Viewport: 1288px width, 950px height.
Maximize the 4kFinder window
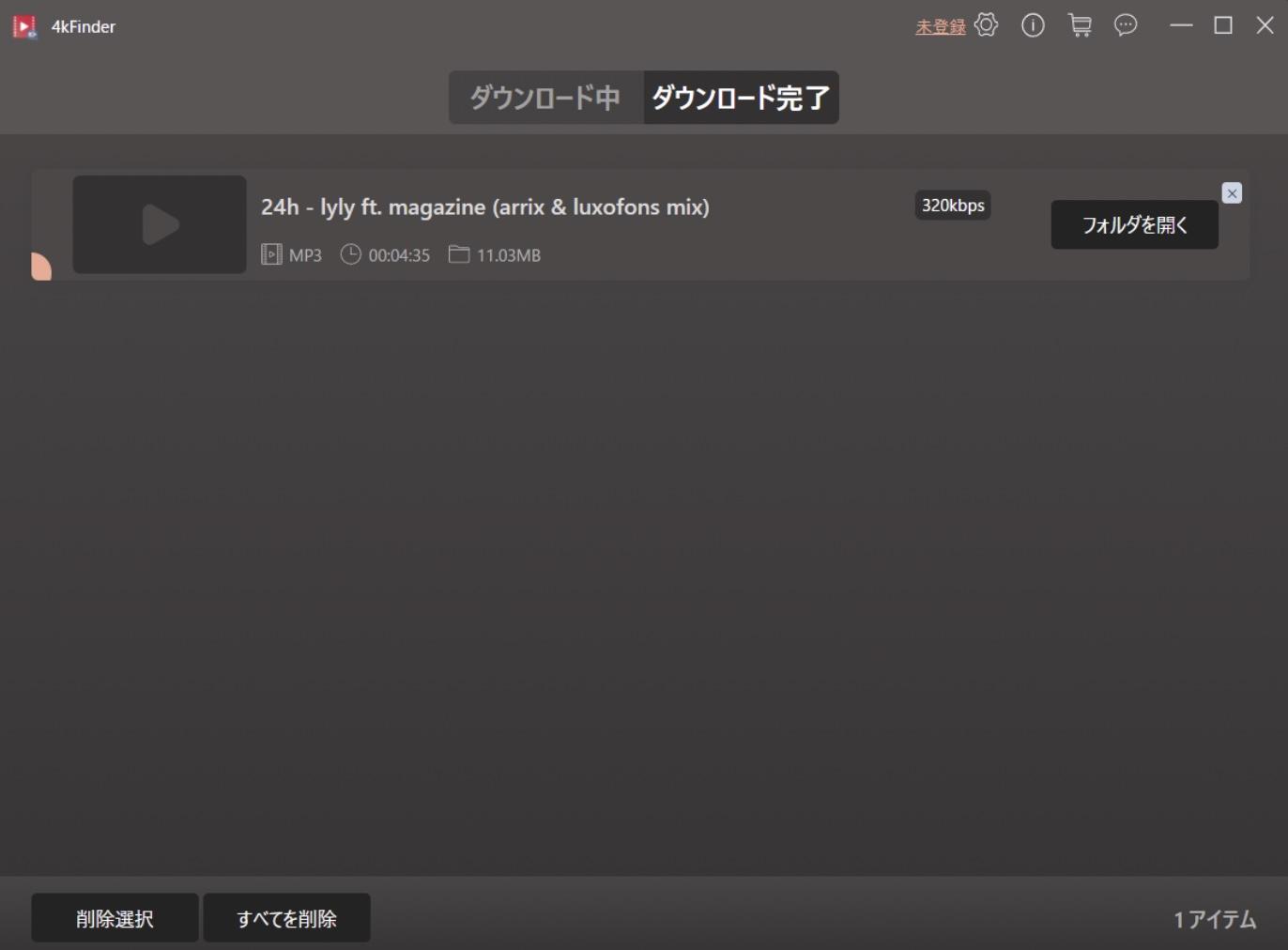coord(1223,25)
